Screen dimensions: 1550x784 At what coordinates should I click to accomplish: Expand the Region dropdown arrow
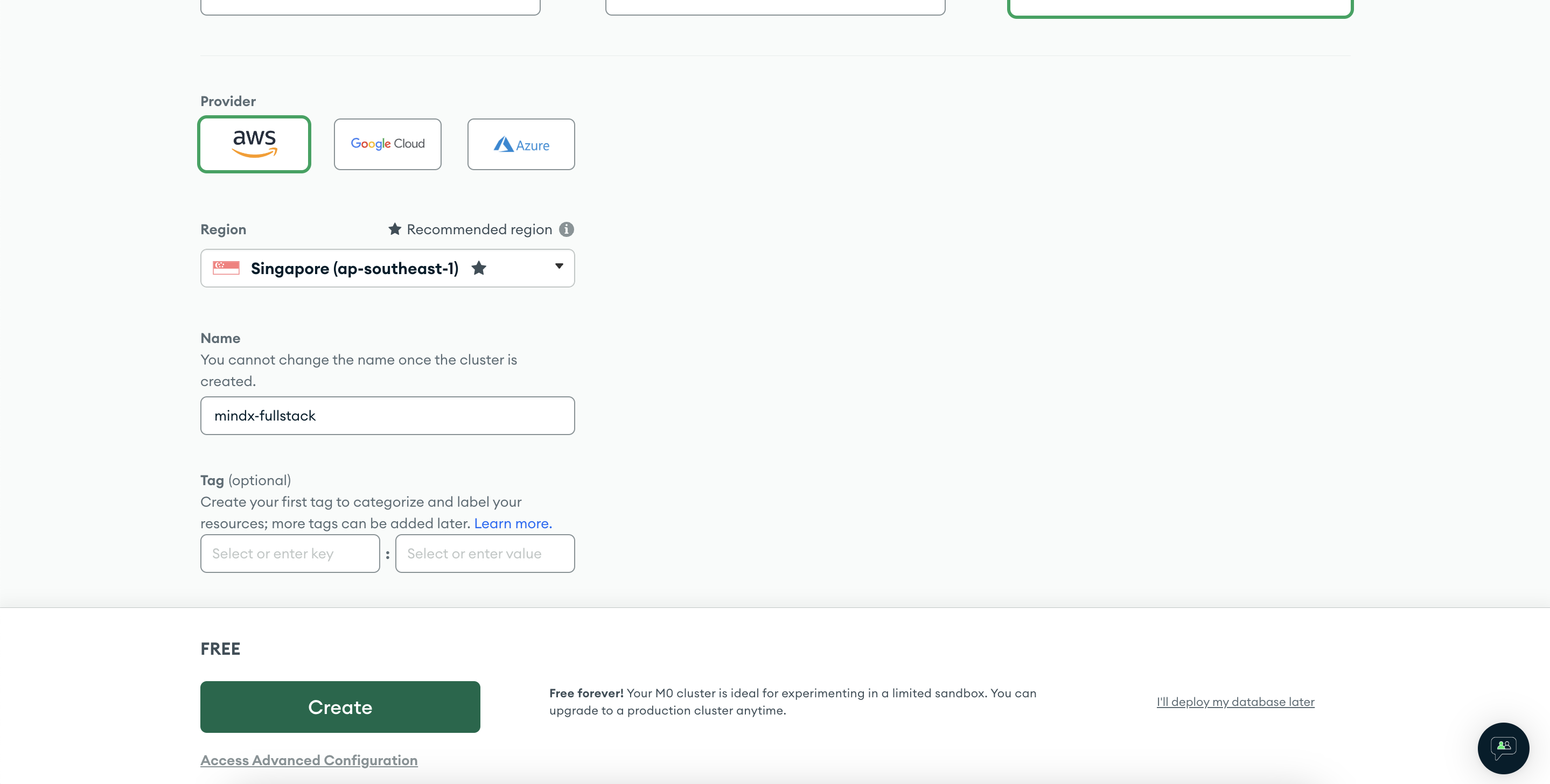click(559, 266)
